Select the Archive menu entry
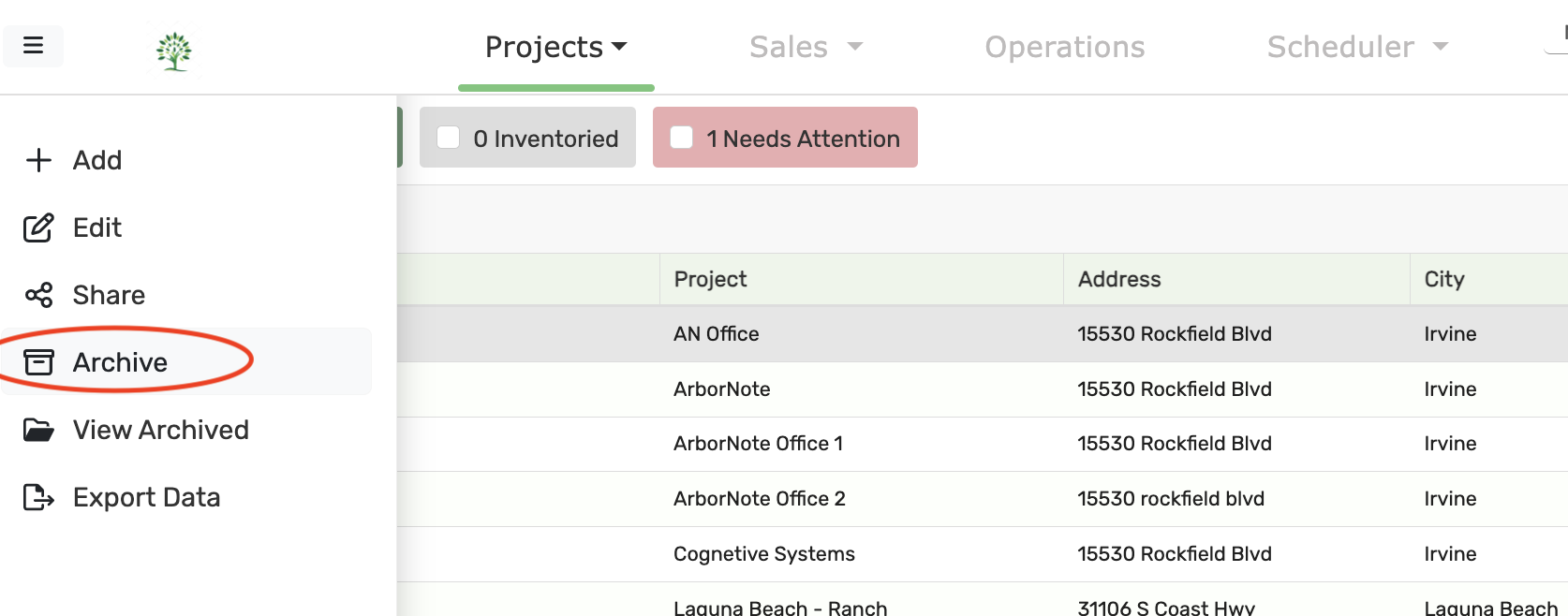The height and width of the screenshot is (616, 1568). coord(187,362)
